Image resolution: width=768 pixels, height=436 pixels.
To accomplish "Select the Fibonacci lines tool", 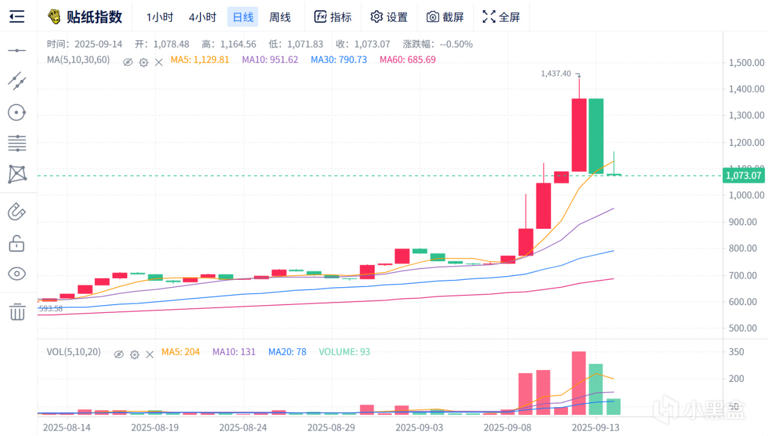I will pos(17,143).
